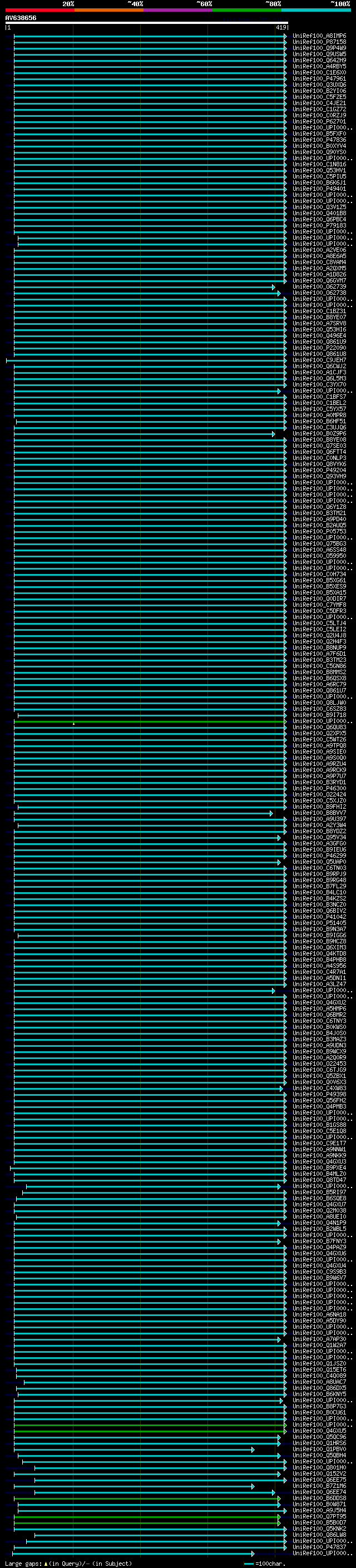Click the UniRef100_P22090 label
356x1568 pixels.
pyautogui.click(x=319, y=348)
